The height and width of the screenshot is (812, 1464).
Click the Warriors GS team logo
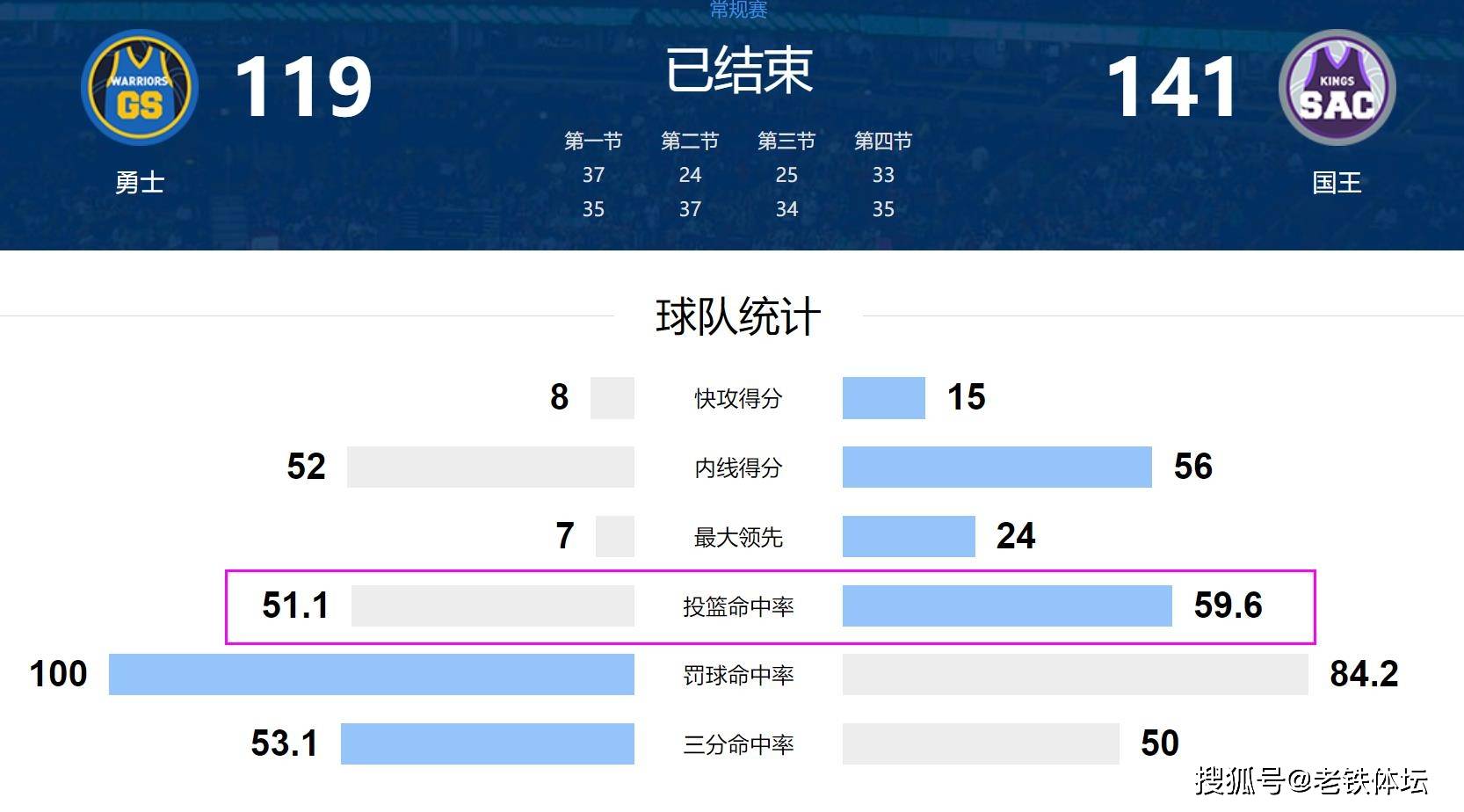pos(140,88)
